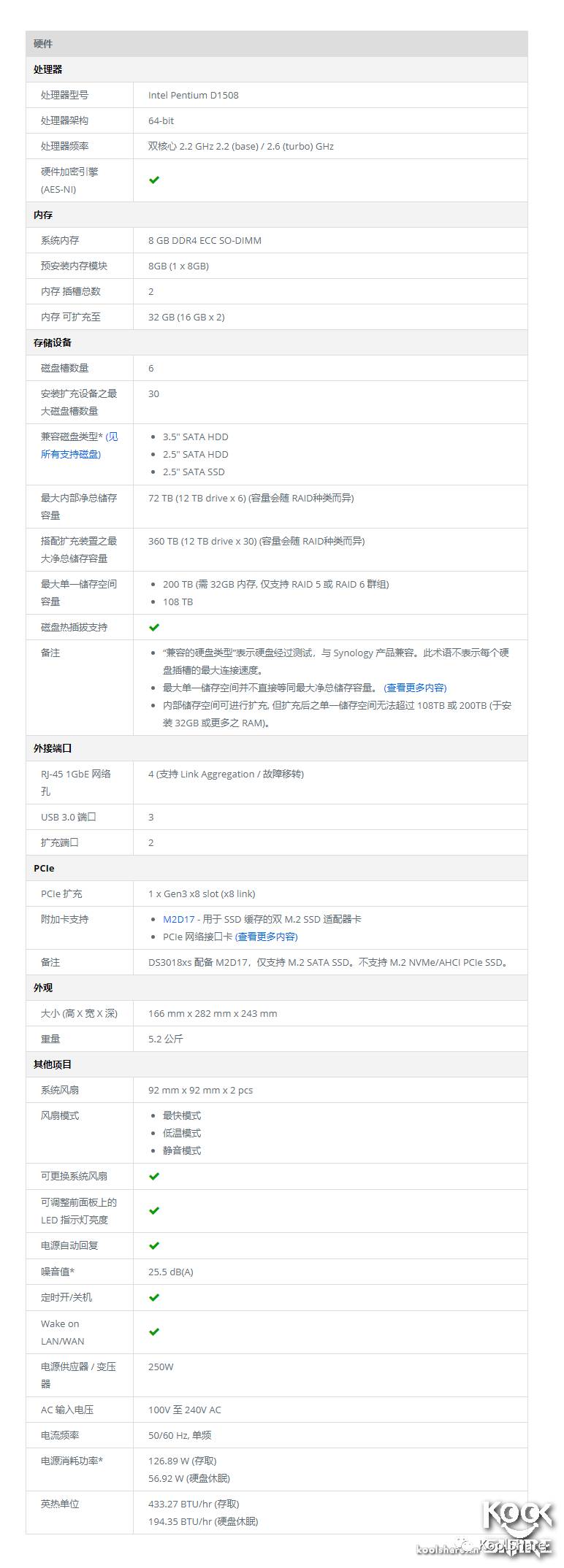Screen dimensions: 564x1568
Task: Select the 其他项目 subsection heading
Action: point(277,1064)
